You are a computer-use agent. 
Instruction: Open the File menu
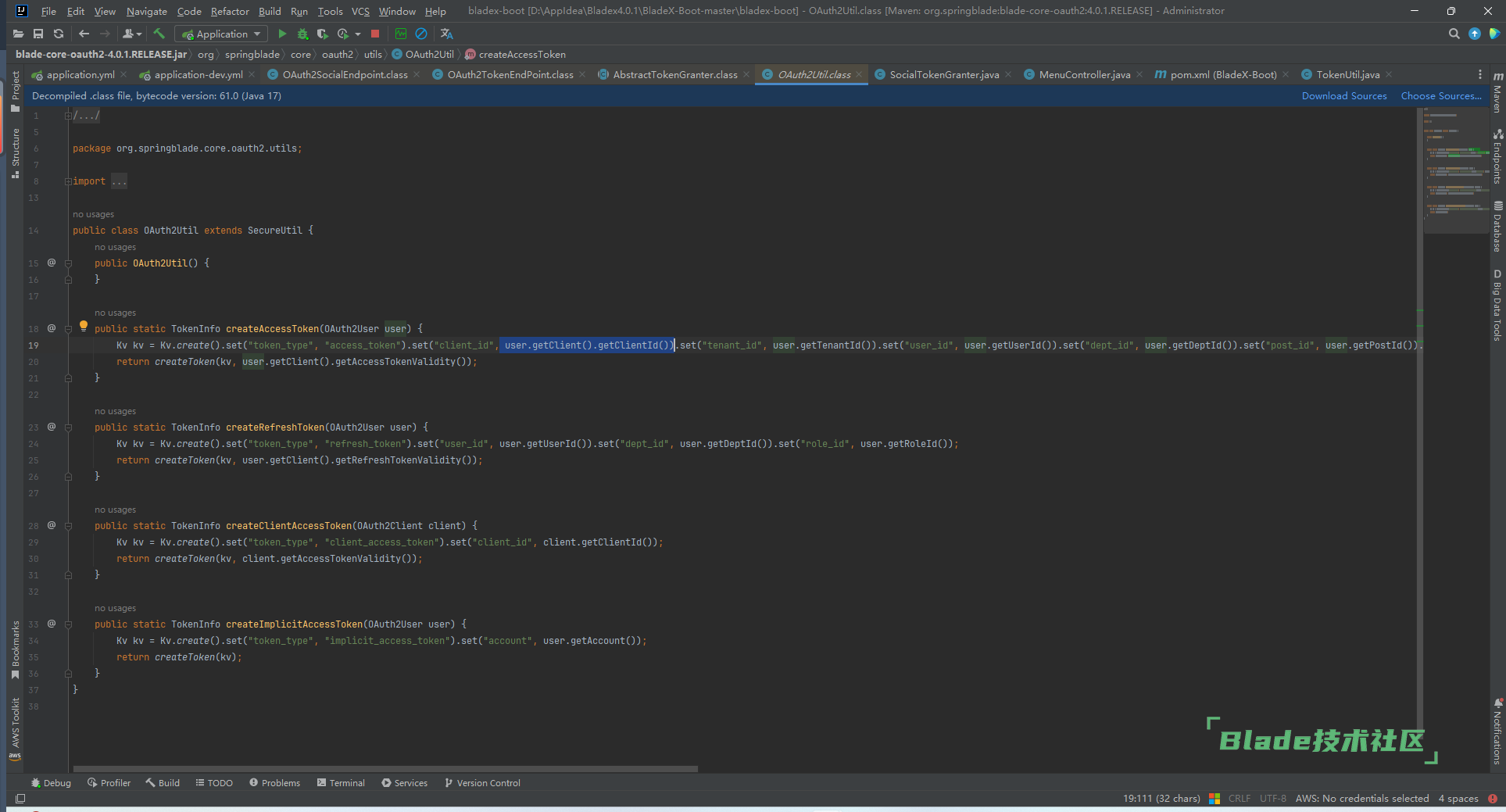48,11
